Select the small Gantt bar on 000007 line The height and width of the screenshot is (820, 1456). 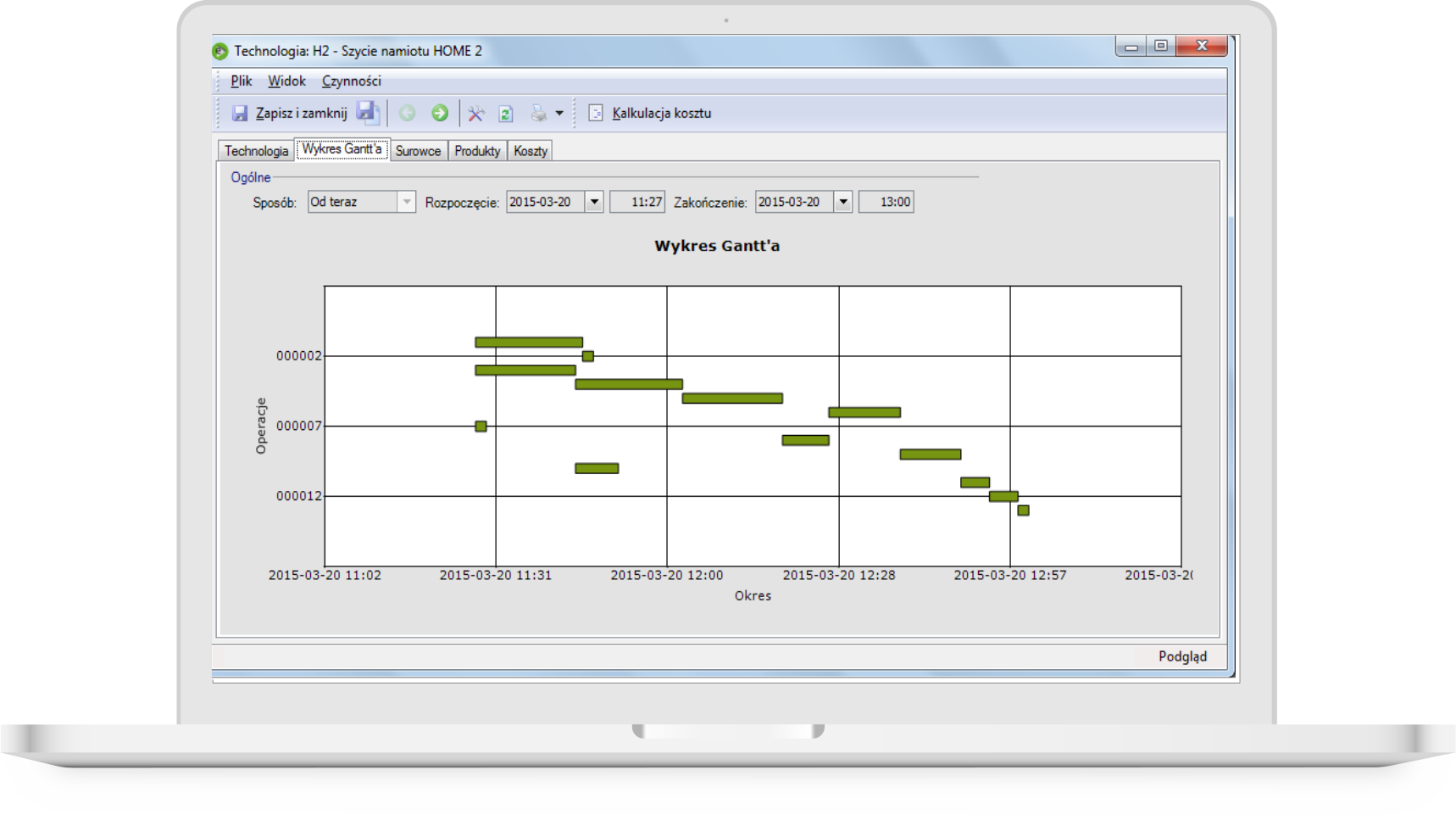[481, 427]
